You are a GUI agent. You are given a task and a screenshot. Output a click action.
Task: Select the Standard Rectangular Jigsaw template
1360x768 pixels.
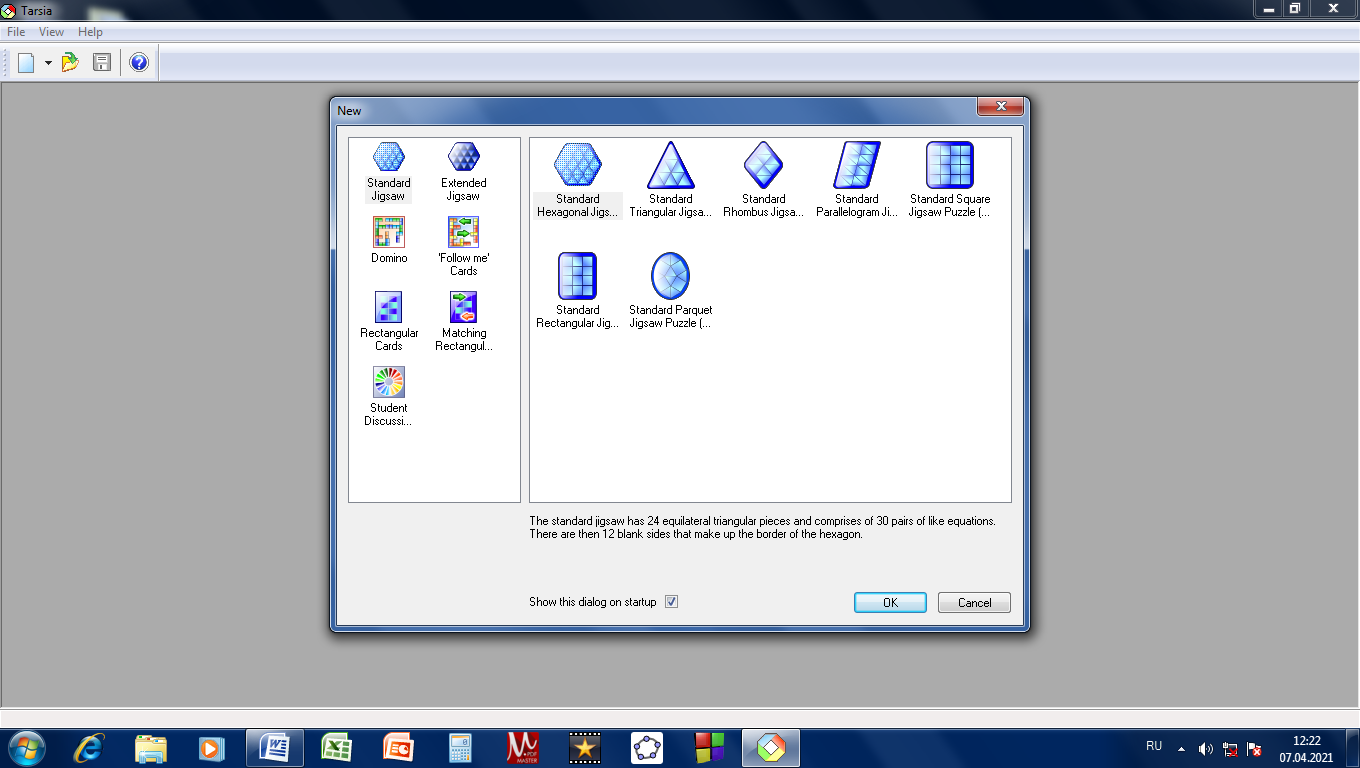coord(578,276)
